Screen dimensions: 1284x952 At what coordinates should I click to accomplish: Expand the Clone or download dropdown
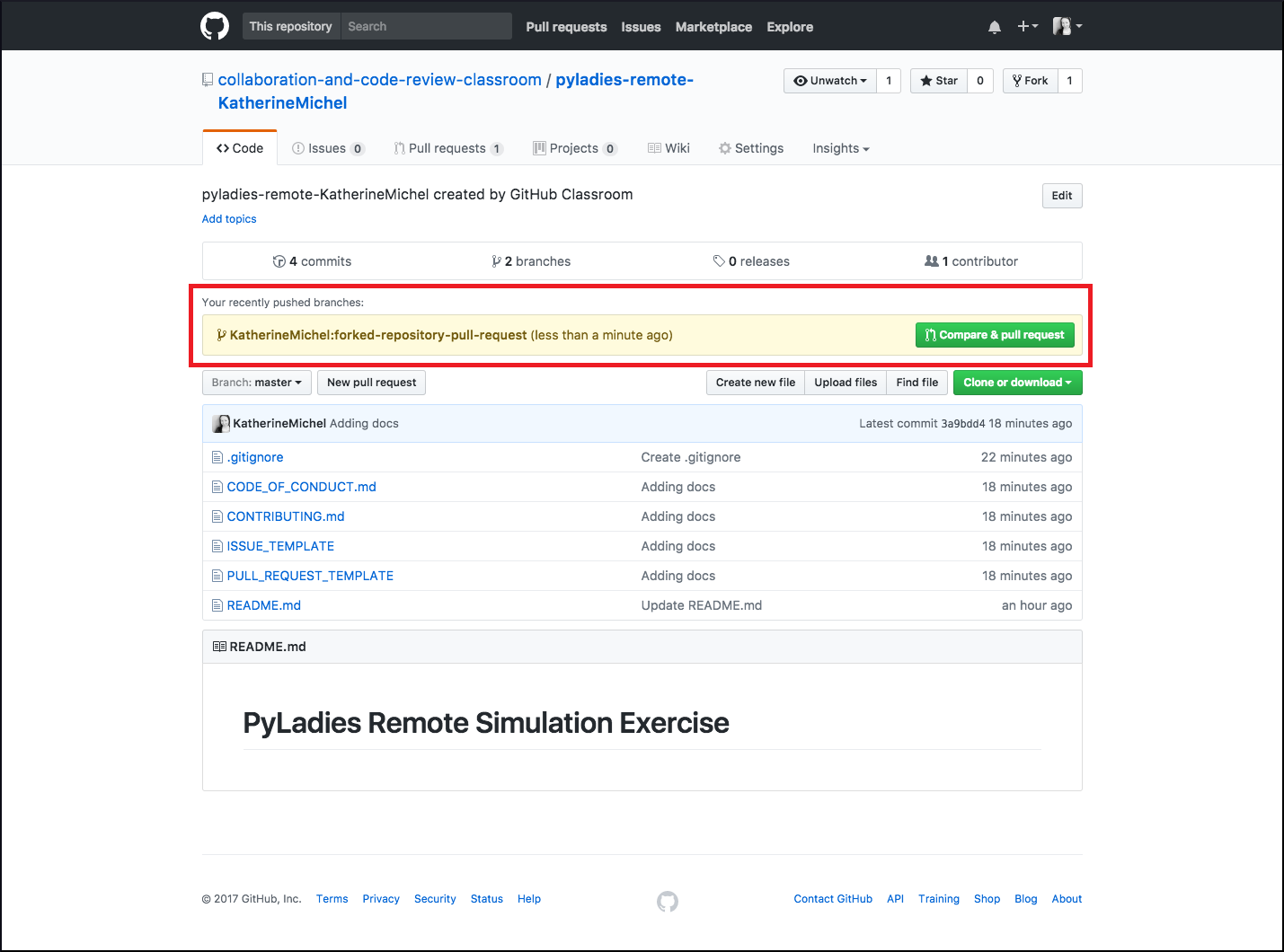pos(1017,383)
